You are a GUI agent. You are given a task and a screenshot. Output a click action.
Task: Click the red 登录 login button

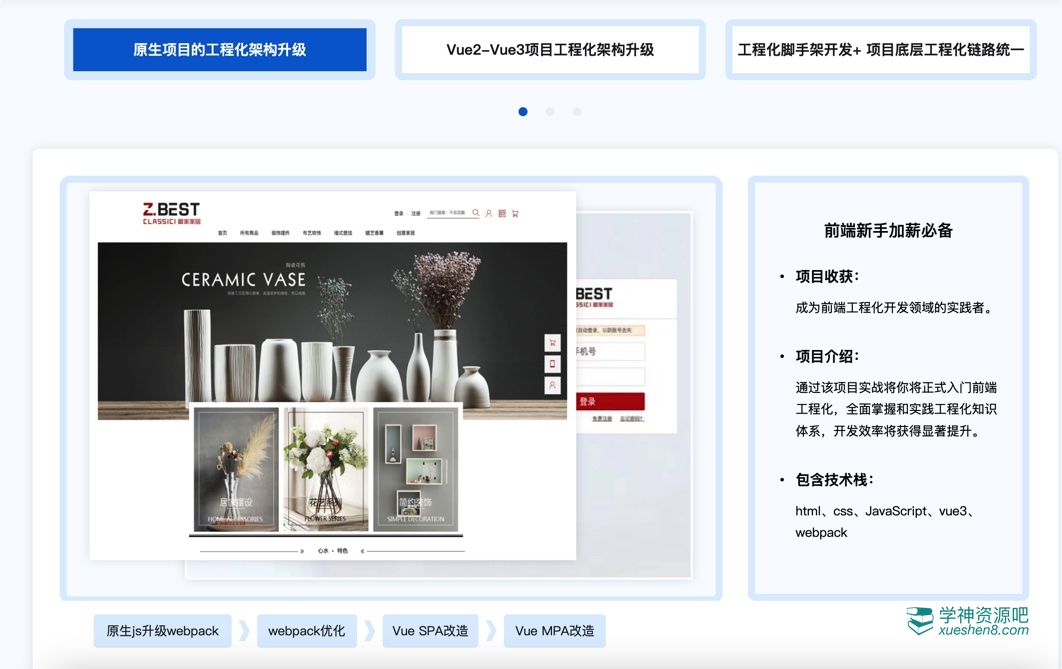[x=608, y=402]
